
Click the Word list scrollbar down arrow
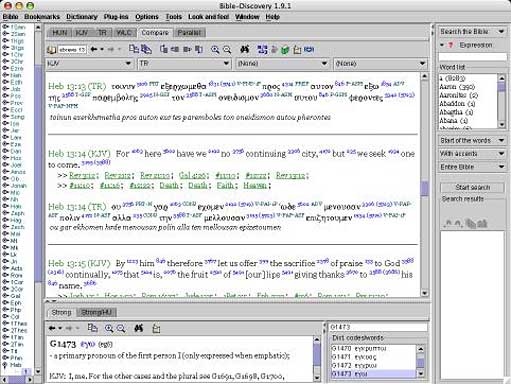point(502,124)
